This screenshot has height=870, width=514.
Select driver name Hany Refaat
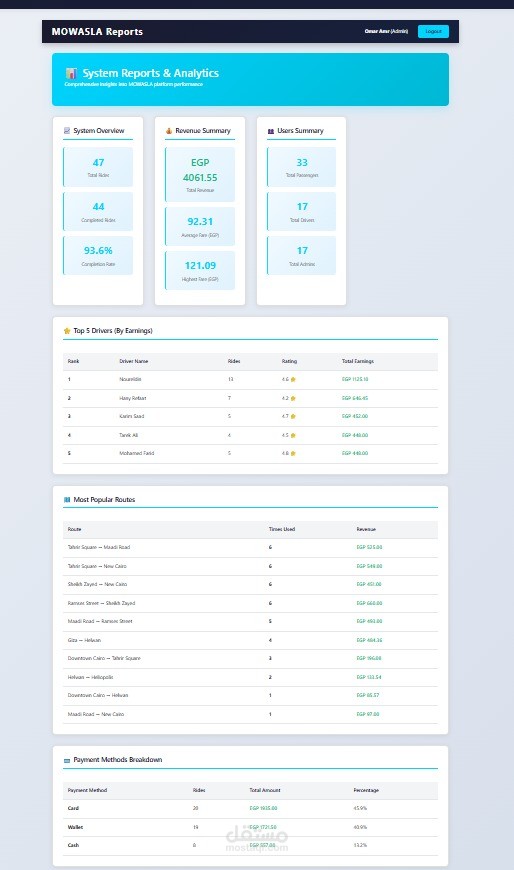(133, 398)
